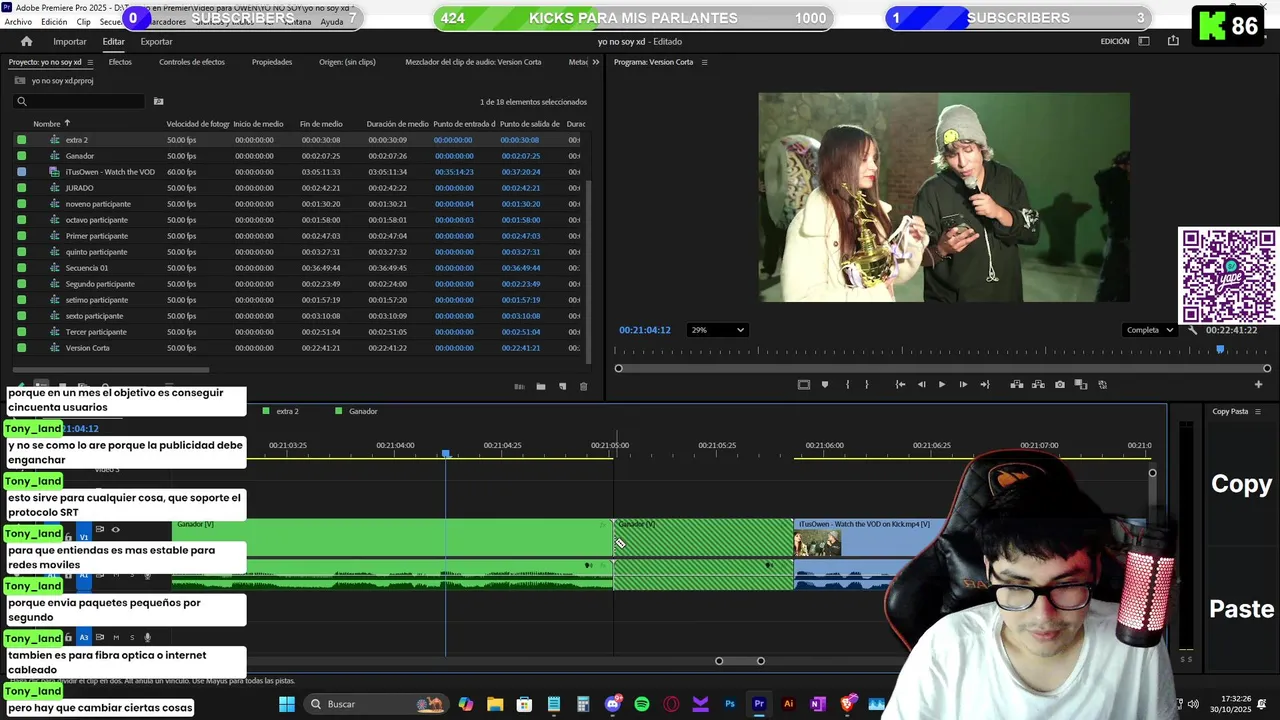Image resolution: width=1280 pixels, height=720 pixels.
Task: Click the Mark Out bracket icon
Action: click(x=866, y=384)
